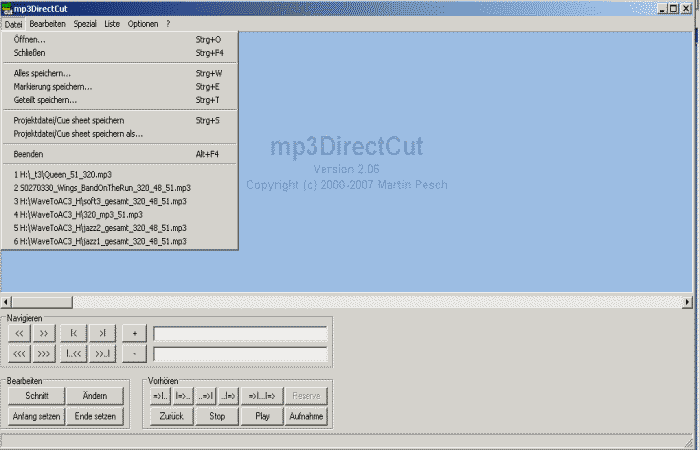Image resolution: width=700 pixels, height=450 pixels.
Task: Click the Anfang setzen button
Action: click(x=36, y=416)
